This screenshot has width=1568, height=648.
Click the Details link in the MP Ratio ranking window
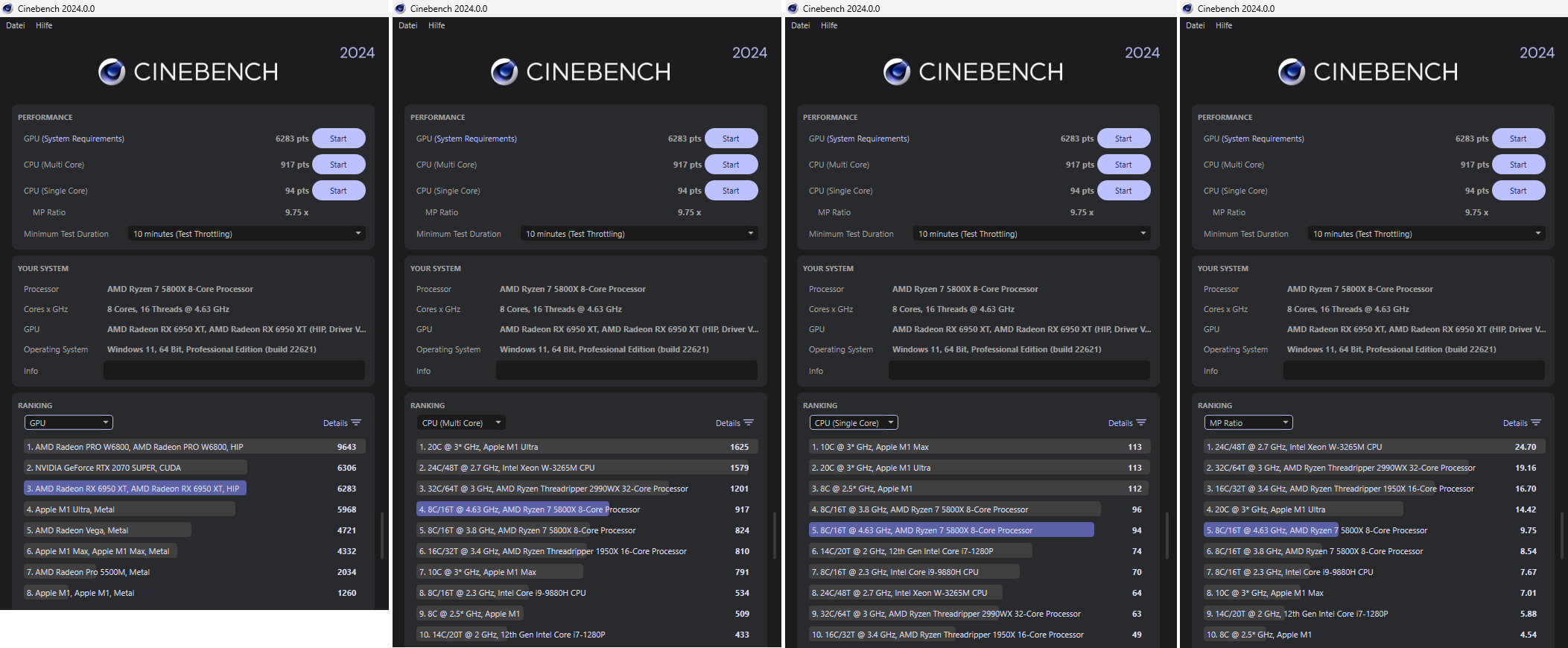pyautogui.click(x=1515, y=423)
